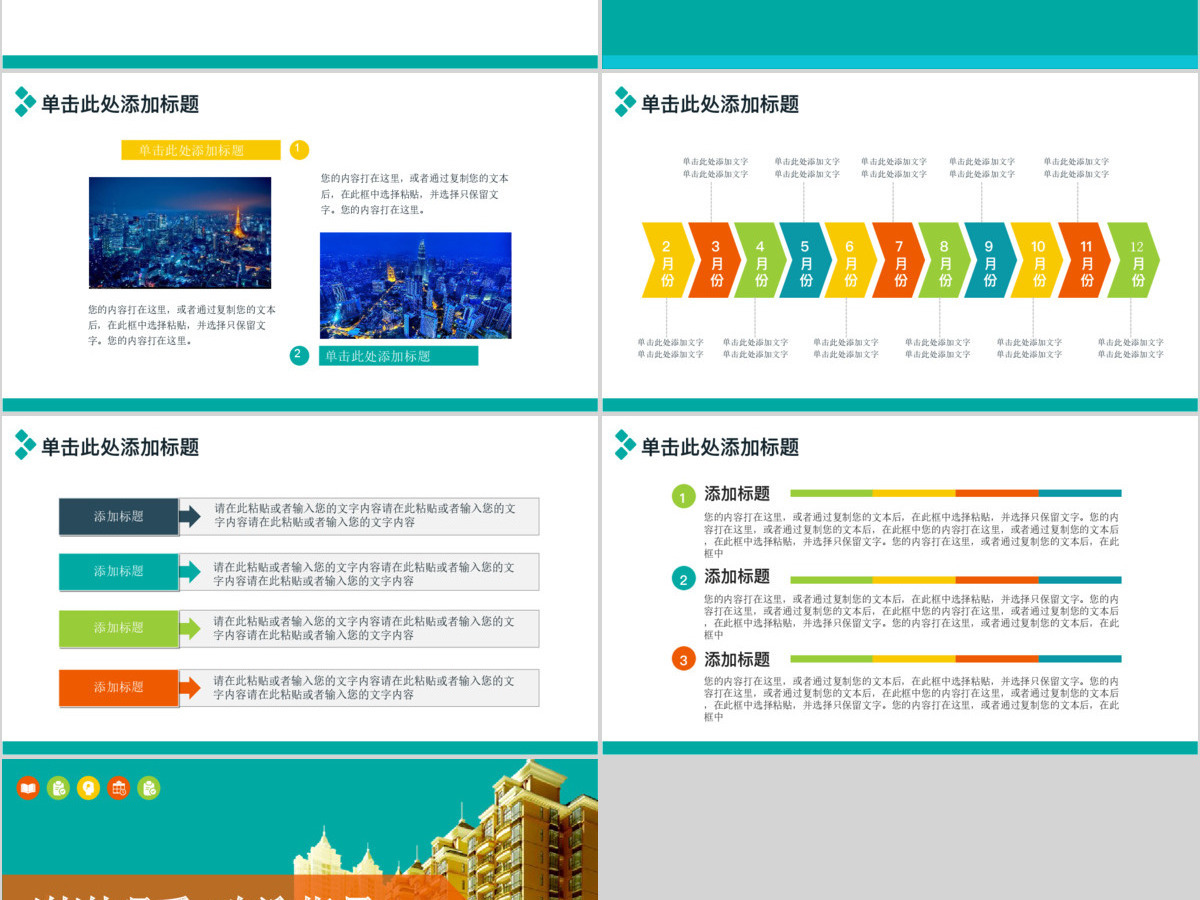Image resolution: width=1200 pixels, height=900 pixels.
Task: Click the teal circle 2 in numbered list slide
Action: pyautogui.click(x=683, y=579)
